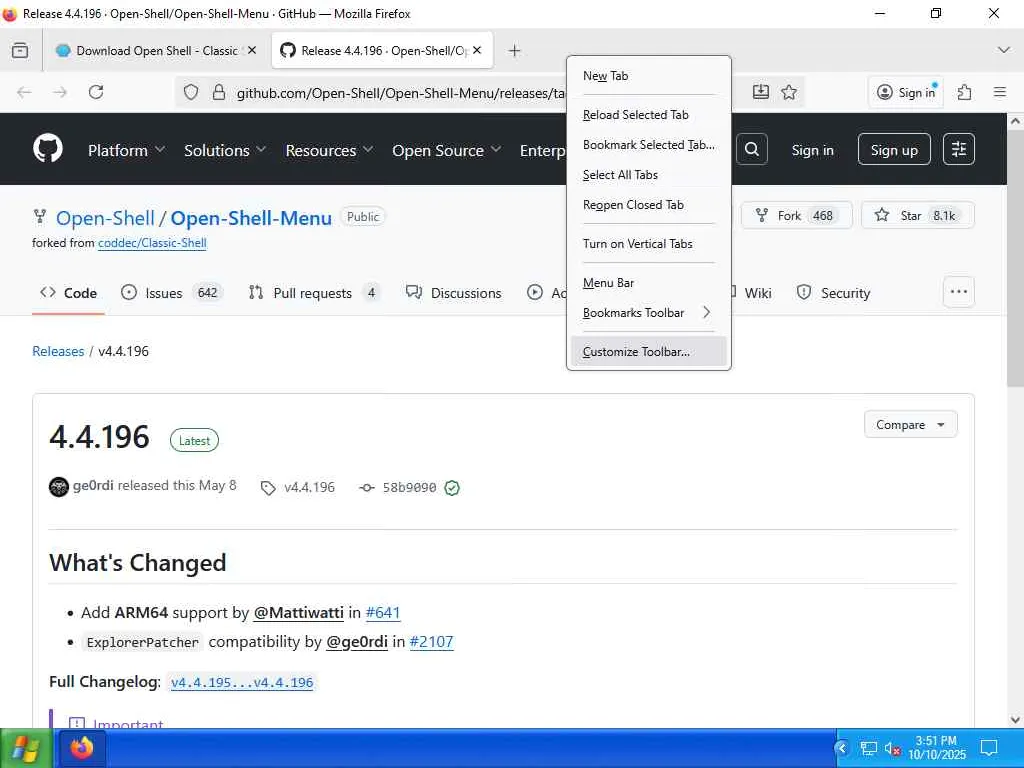The height and width of the screenshot is (768, 1024).
Task: Reload the page with the refresh icon
Action: click(96, 92)
